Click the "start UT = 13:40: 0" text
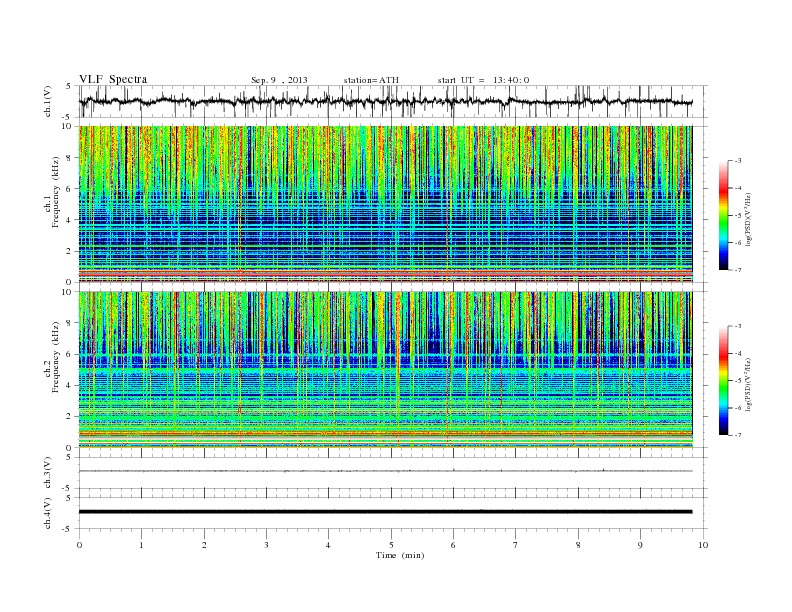The height and width of the screenshot is (612, 792). [x=483, y=80]
